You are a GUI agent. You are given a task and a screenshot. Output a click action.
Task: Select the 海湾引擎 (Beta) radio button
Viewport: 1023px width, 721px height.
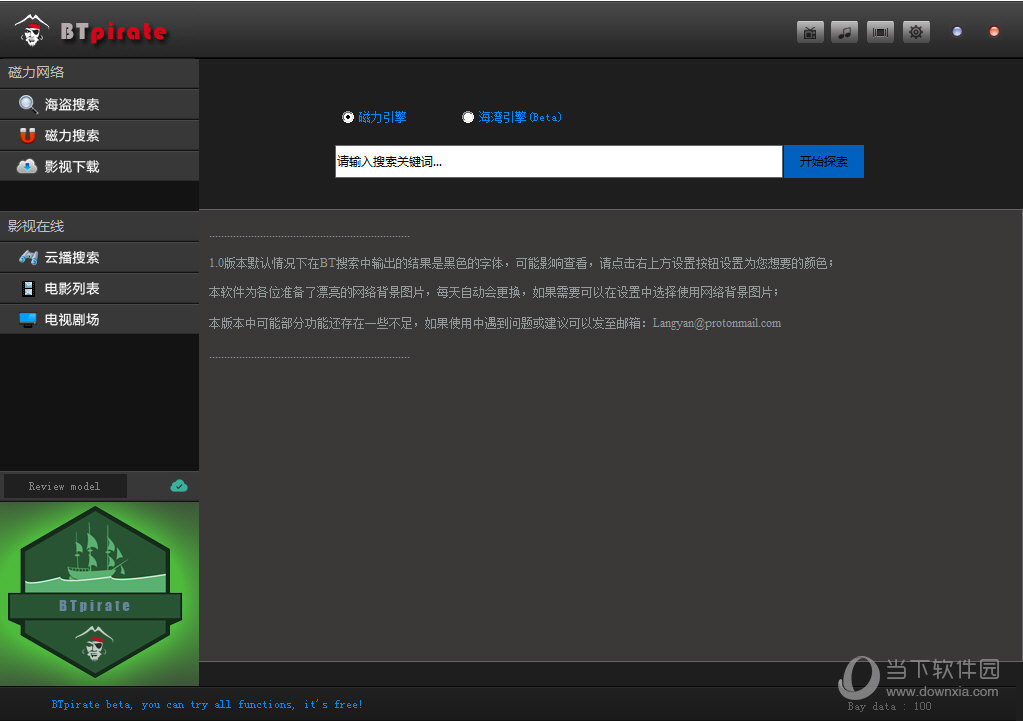(x=468, y=117)
